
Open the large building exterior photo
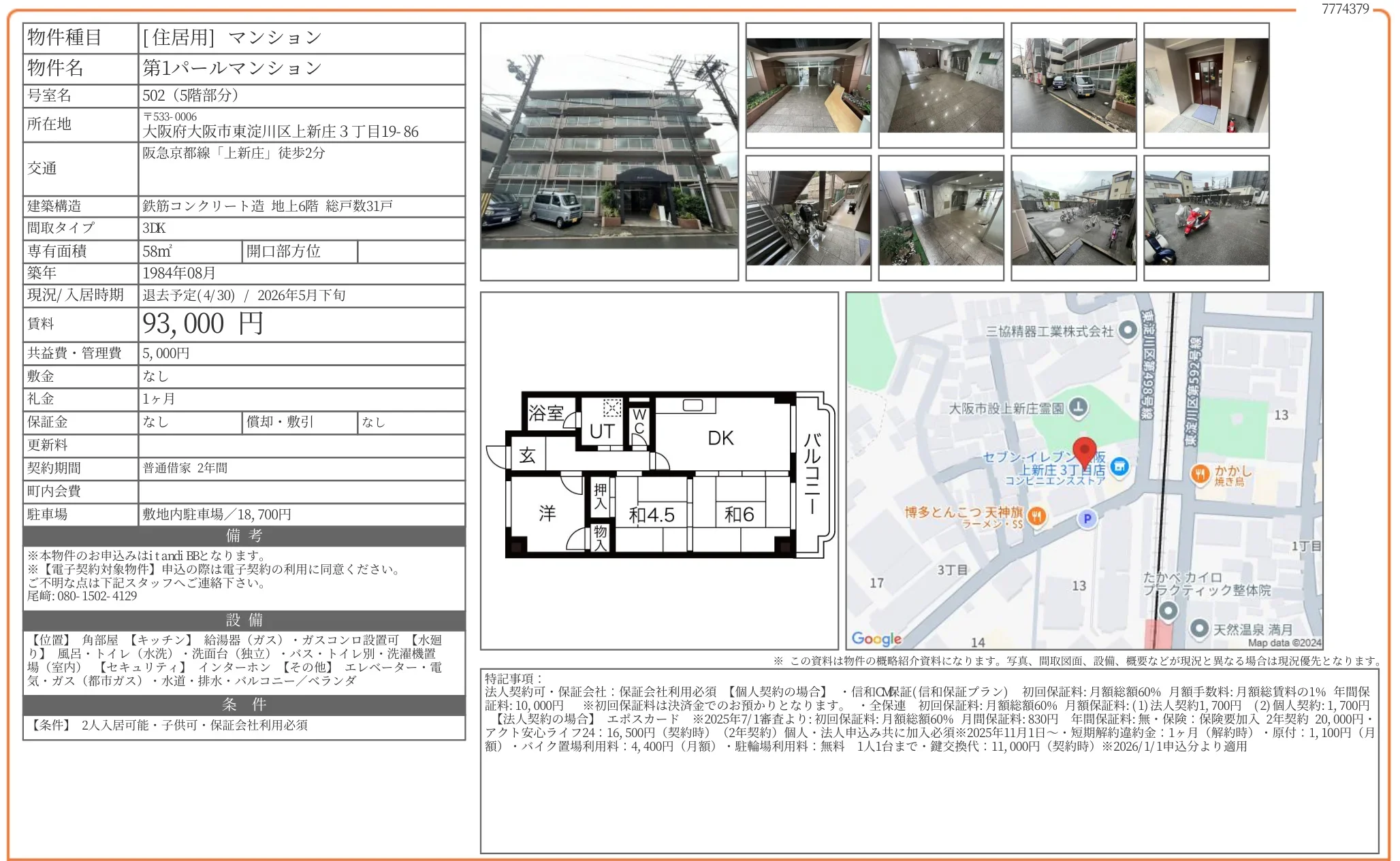pyautogui.click(x=609, y=151)
